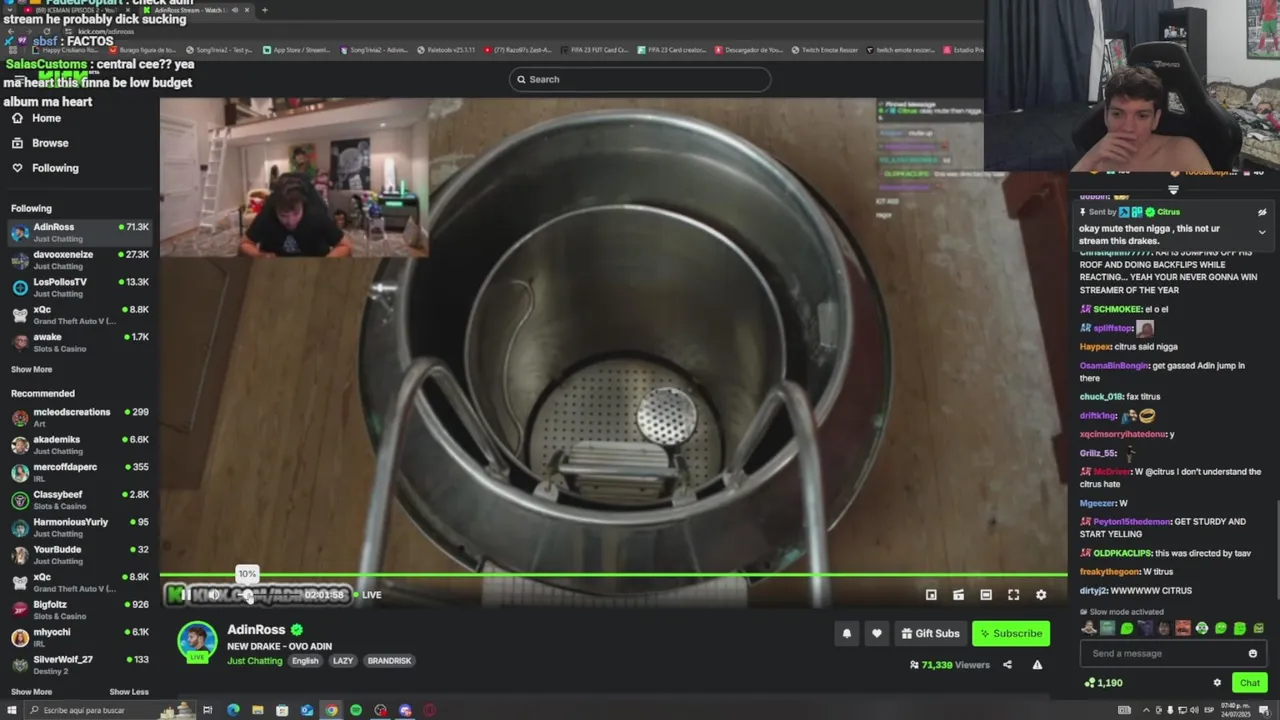The image size is (1280, 720).
Task: Click the Gift Subs button
Action: [930, 633]
